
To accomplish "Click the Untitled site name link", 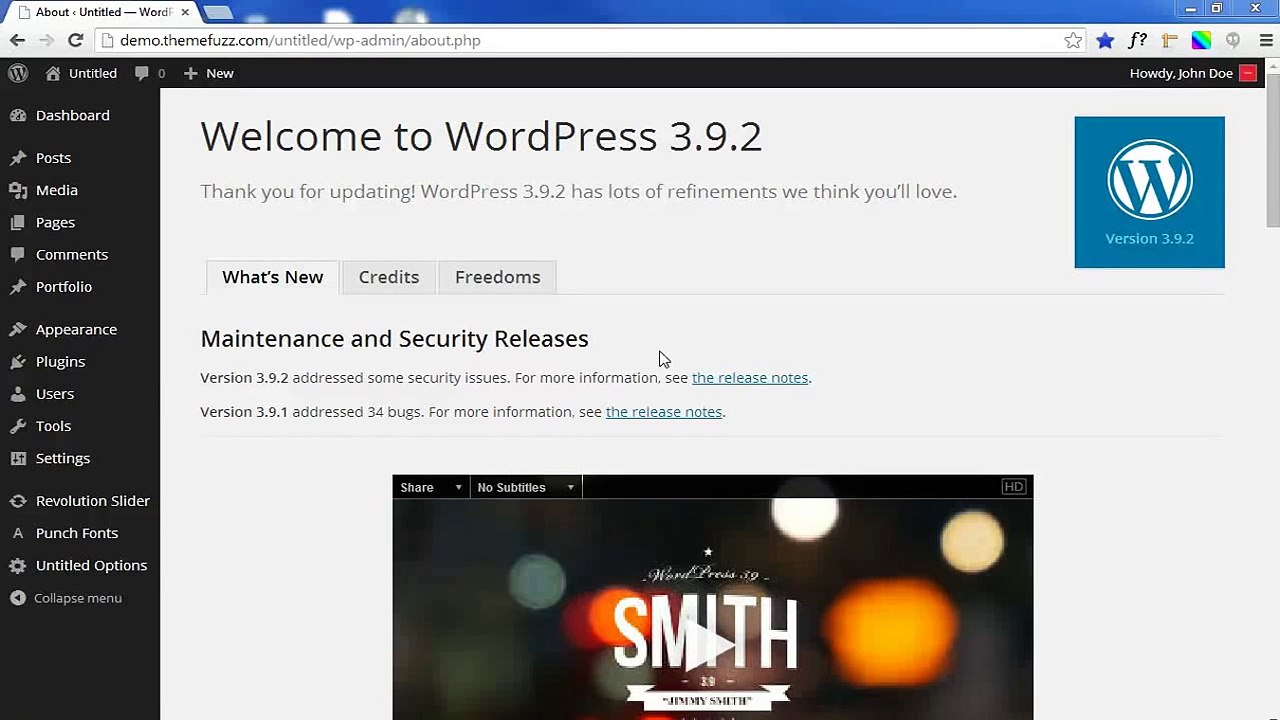I will point(92,73).
